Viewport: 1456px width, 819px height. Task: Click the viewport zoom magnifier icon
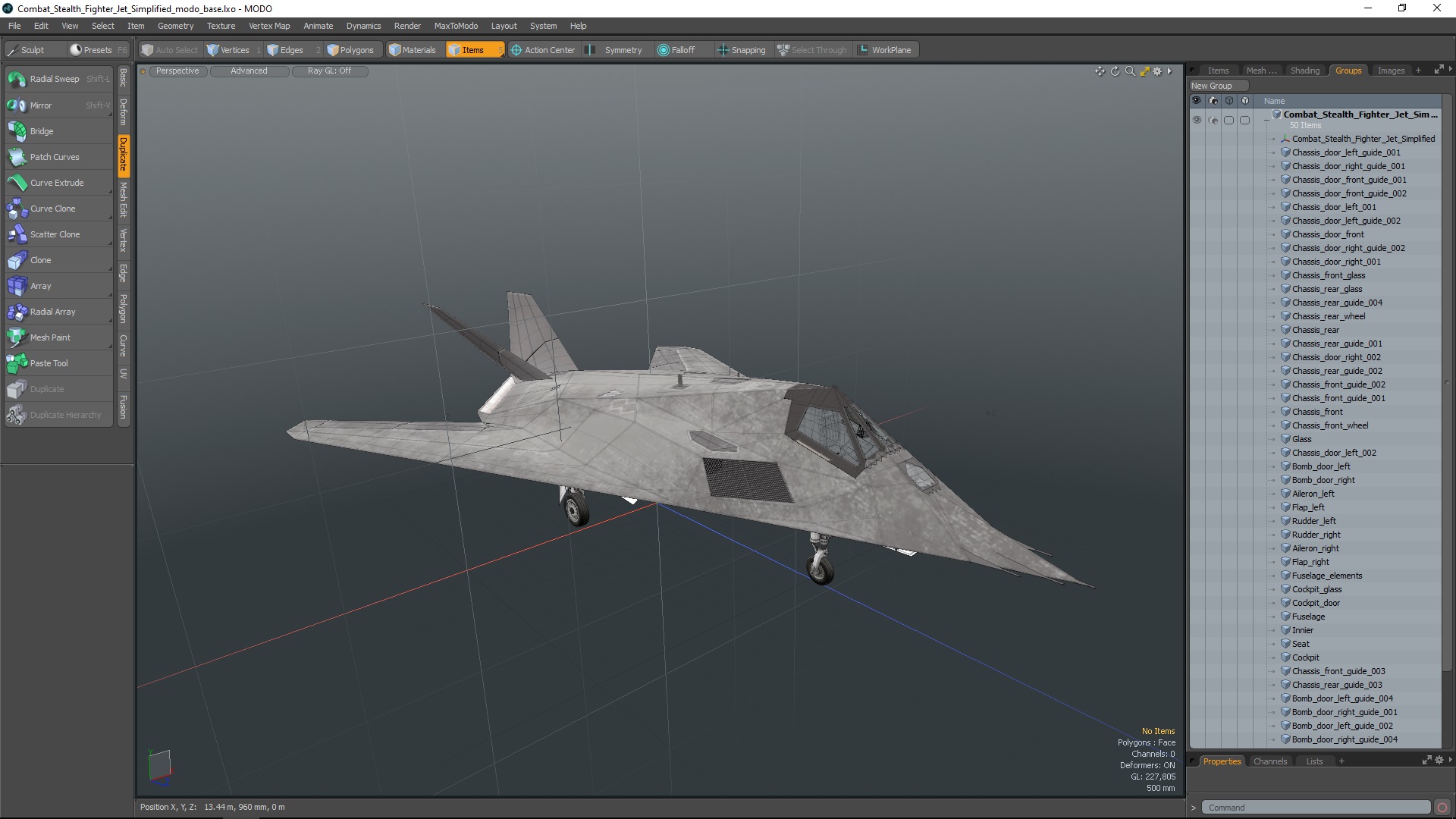(1130, 71)
